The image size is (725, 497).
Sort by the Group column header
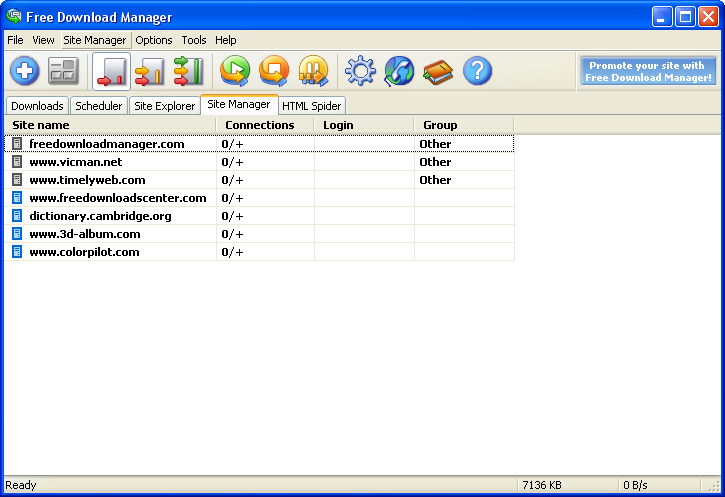pyautogui.click(x=464, y=125)
